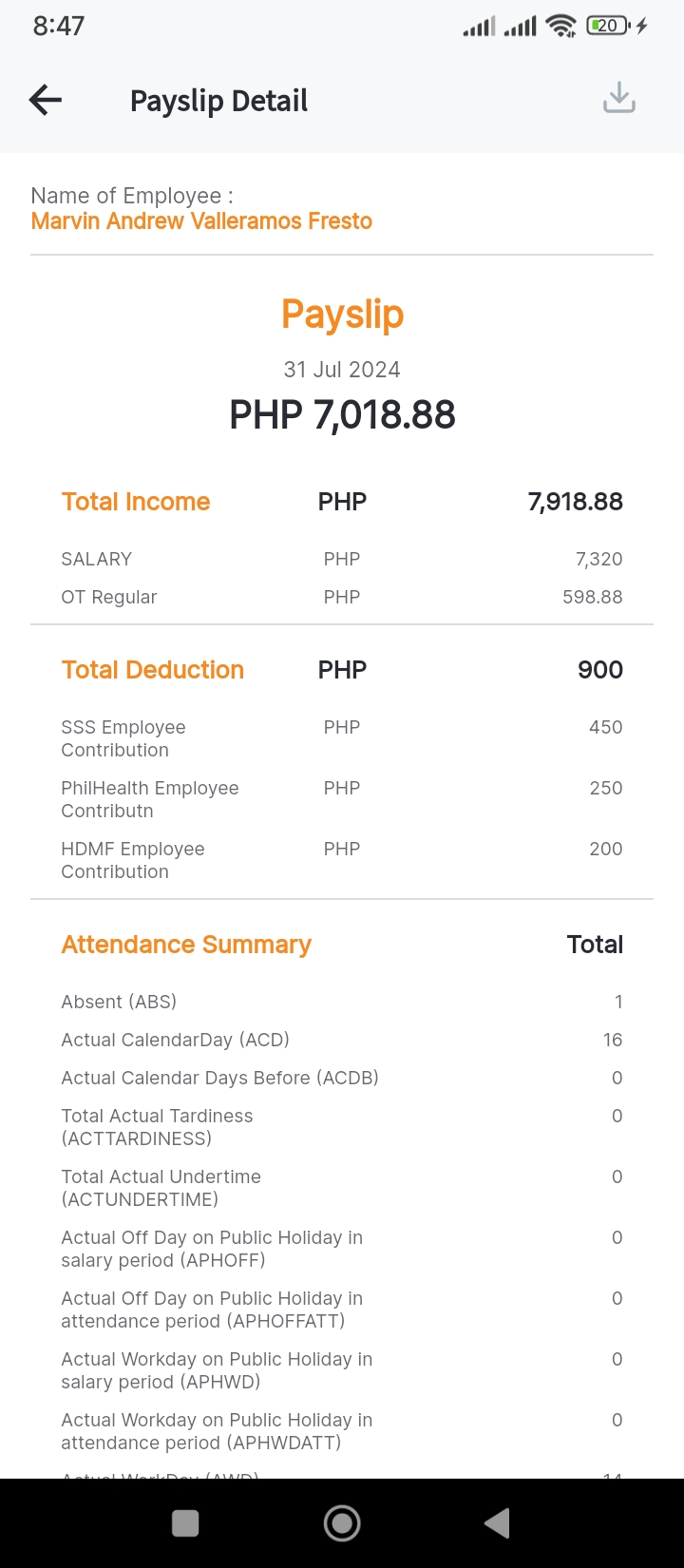Tap the Payslip Detail page title
The image size is (684, 1568).
(218, 101)
